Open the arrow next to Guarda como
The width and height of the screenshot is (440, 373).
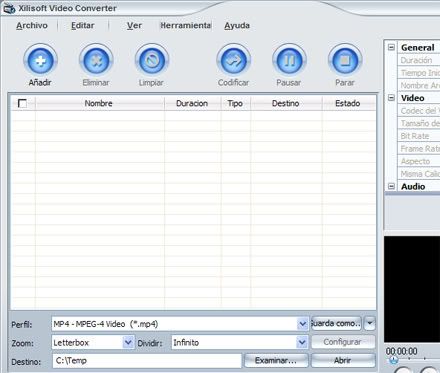click(370, 323)
